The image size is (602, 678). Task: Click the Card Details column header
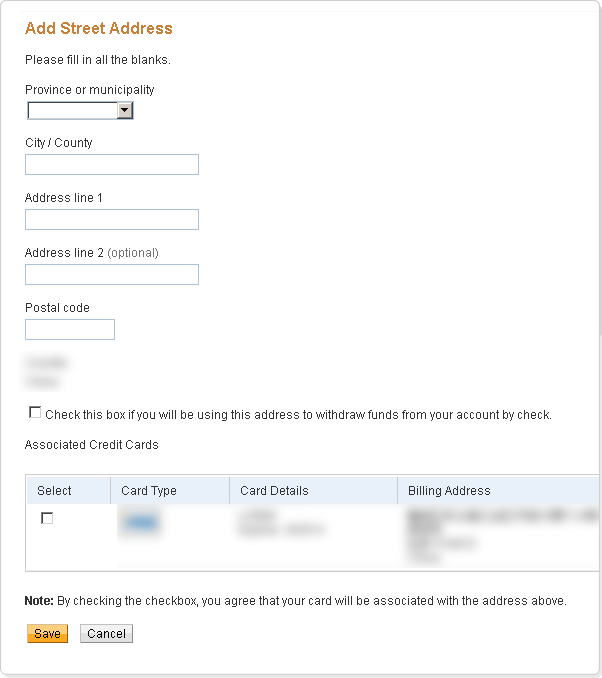click(274, 491)
